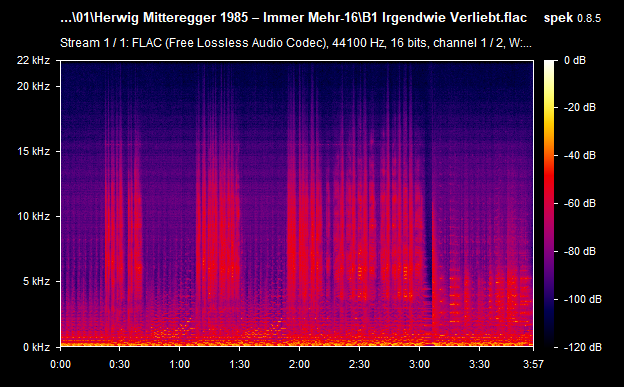
Task: Click the '15 kHz' frequency axis label
Action: coord(33,151)
